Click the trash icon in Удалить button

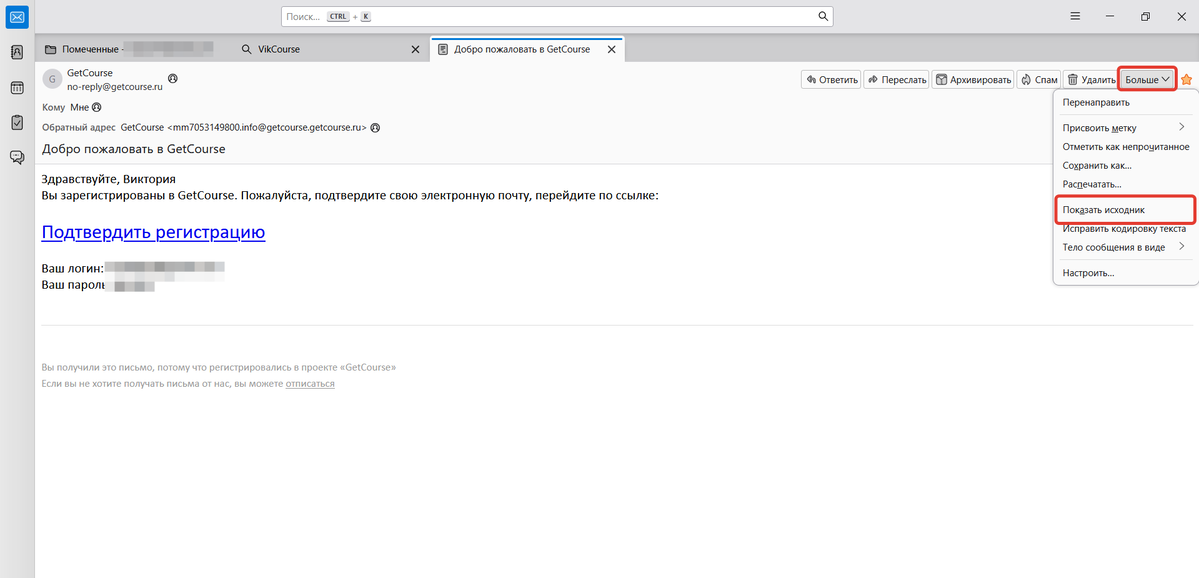[1073, 80]
